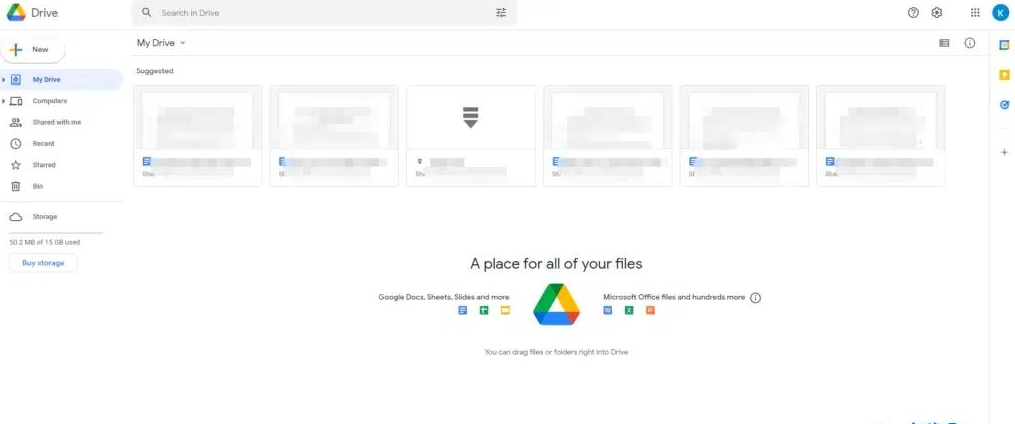This screenshot has width=1015, height=424.
Task: Switch to list layout view
Action: click(944, 43)
